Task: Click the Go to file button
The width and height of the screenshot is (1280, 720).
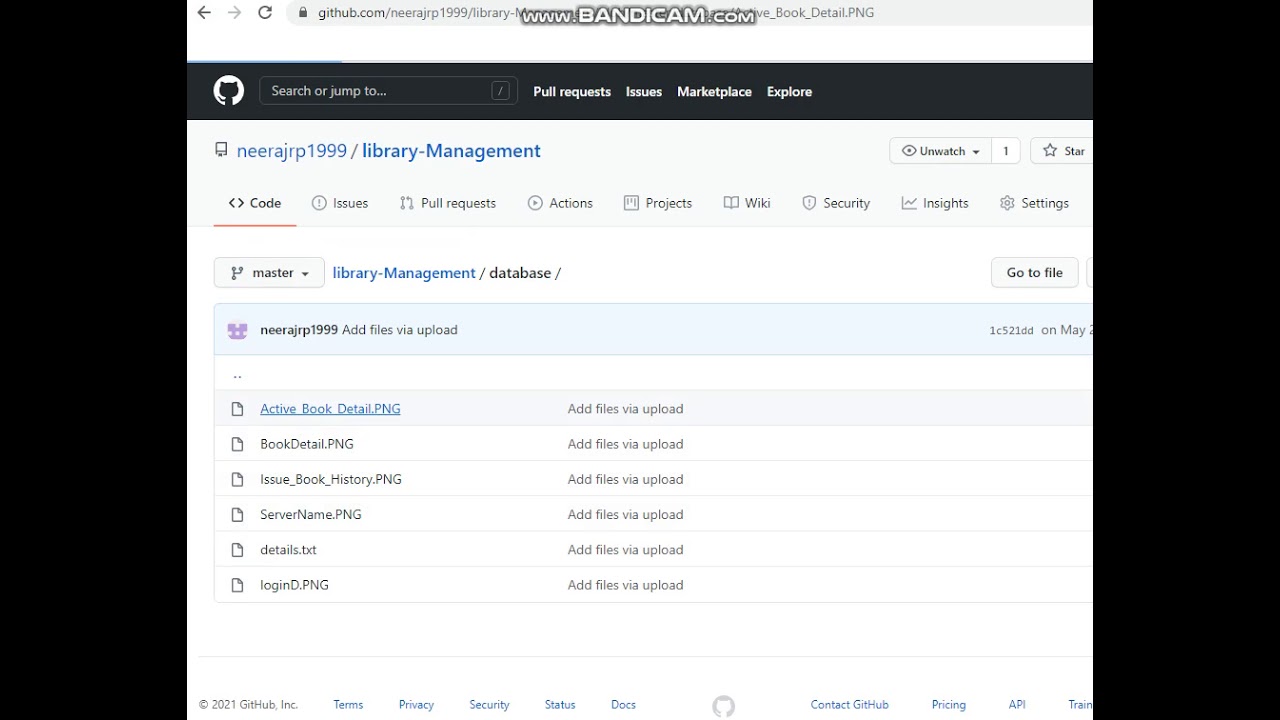Action: pyautogui.click(x=1035, y=273)
